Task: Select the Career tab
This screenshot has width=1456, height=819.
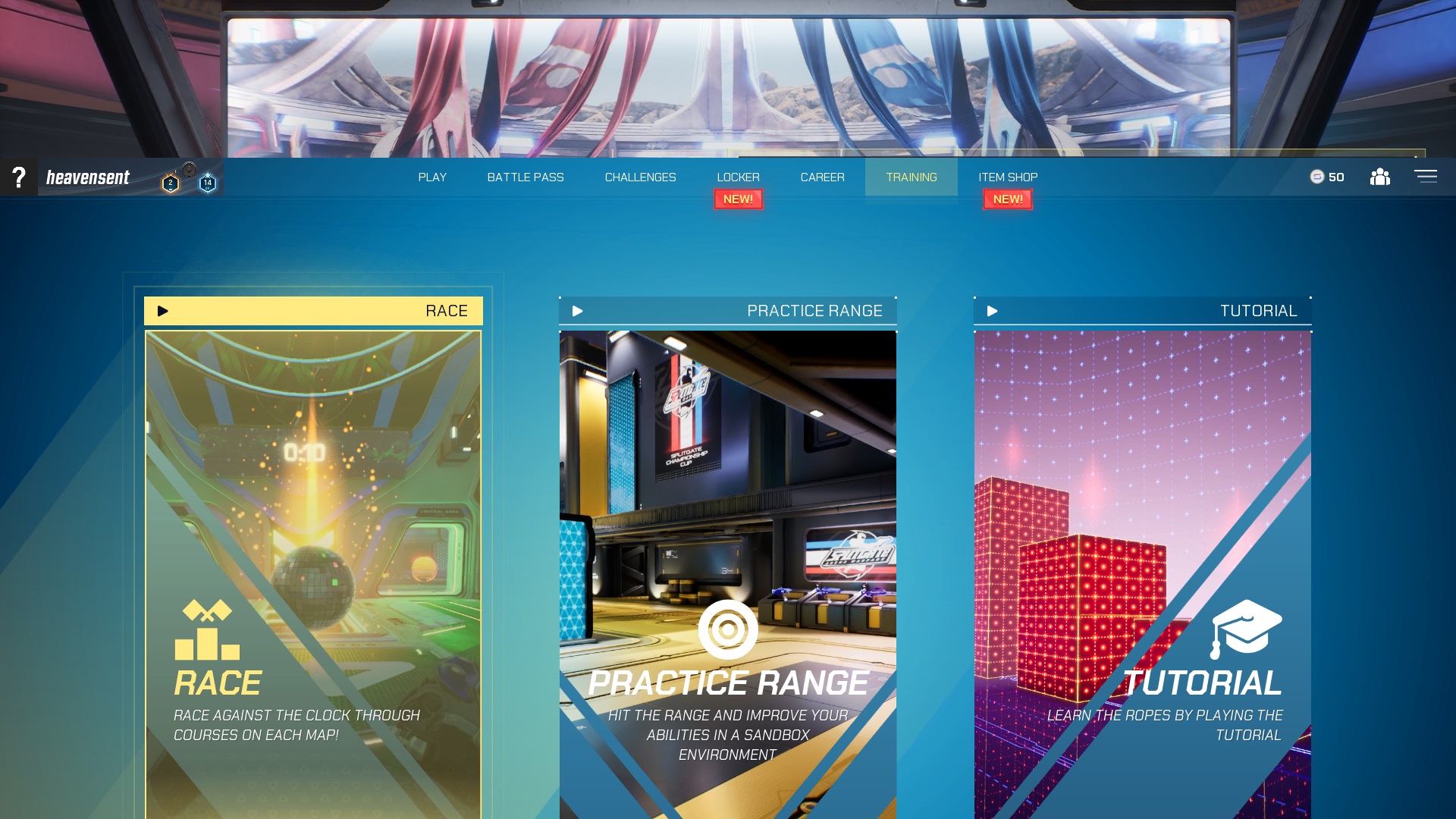Action: (x=822, y=177)
